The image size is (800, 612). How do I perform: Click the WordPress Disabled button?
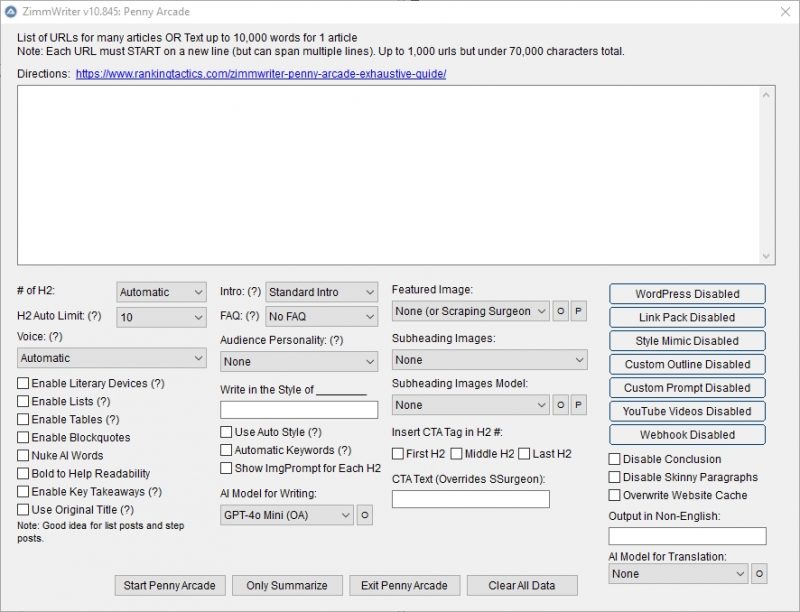coord(687,294)
